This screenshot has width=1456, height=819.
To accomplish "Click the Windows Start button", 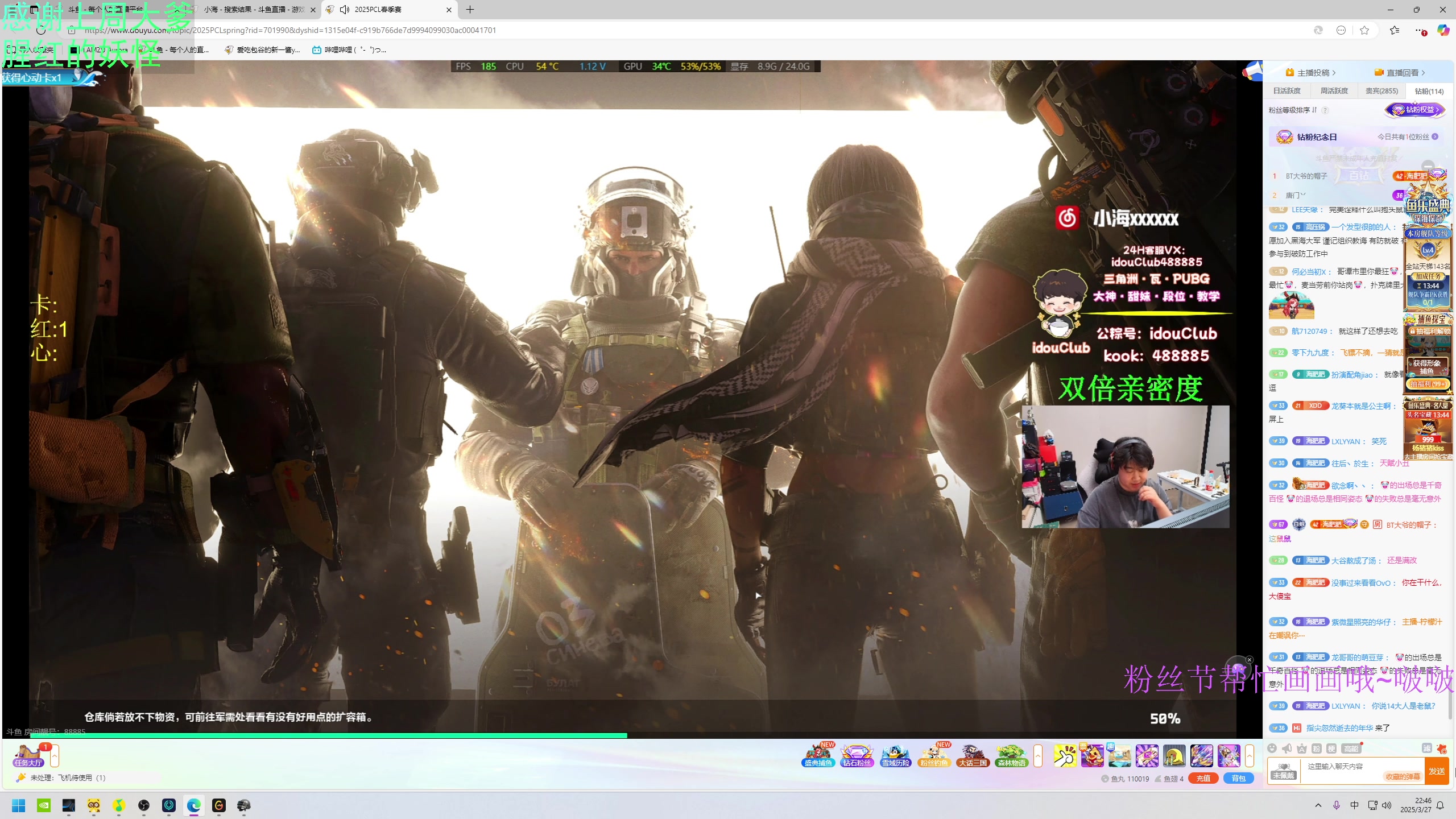I will tap(19, 805).
